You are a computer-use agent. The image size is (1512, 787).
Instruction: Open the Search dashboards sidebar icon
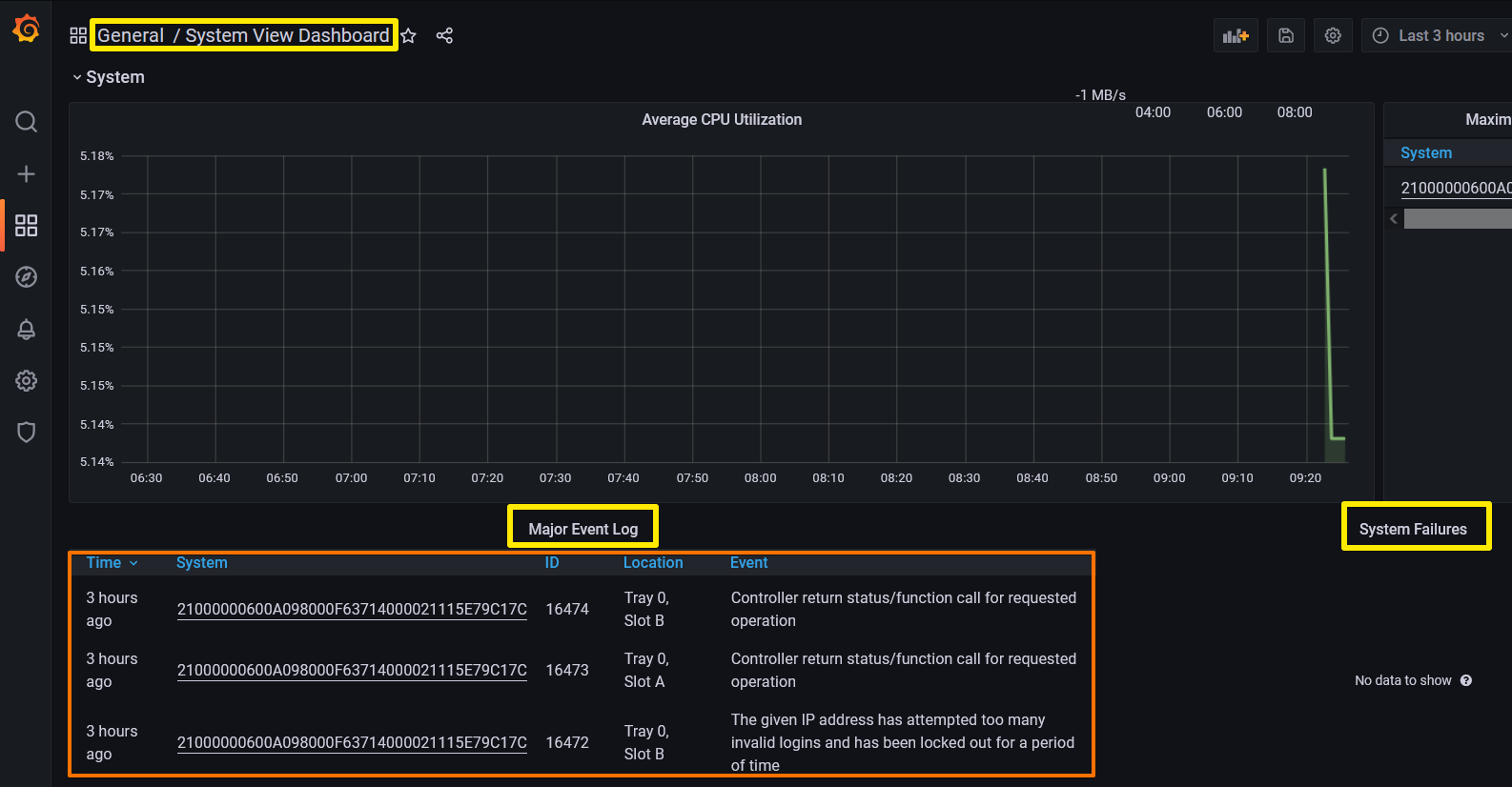click(26, 122)
